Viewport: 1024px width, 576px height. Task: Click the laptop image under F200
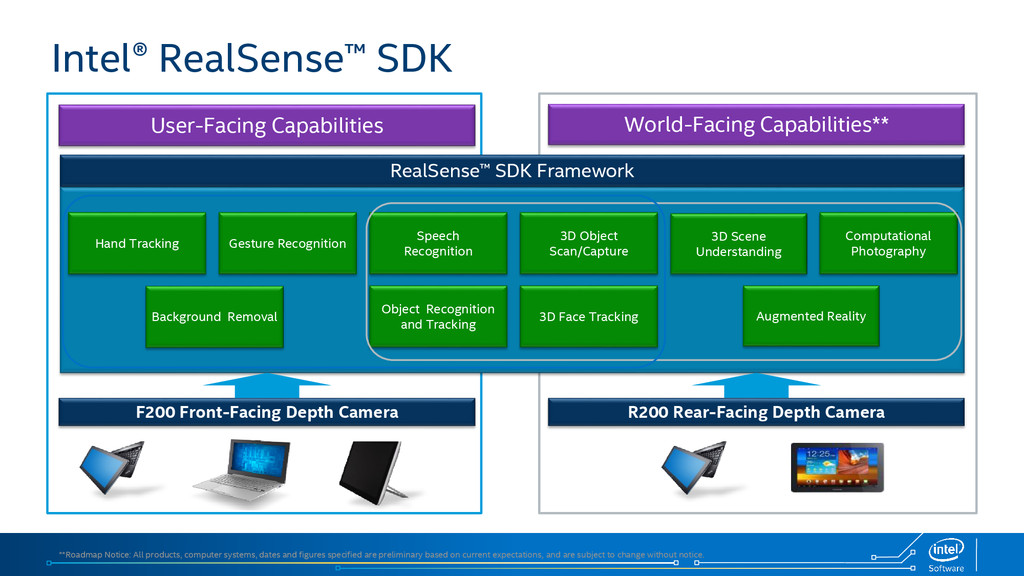[244, 473]
